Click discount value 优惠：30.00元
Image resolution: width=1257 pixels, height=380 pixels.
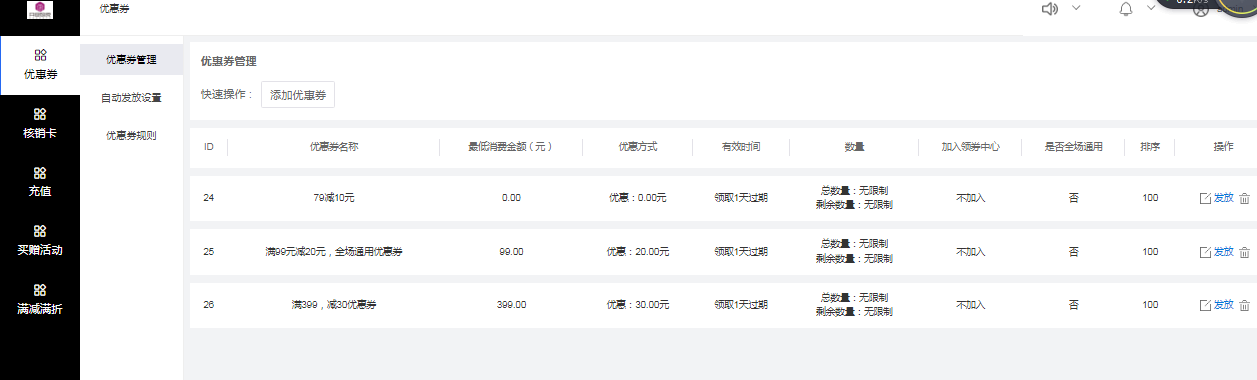tap(638, 305)
